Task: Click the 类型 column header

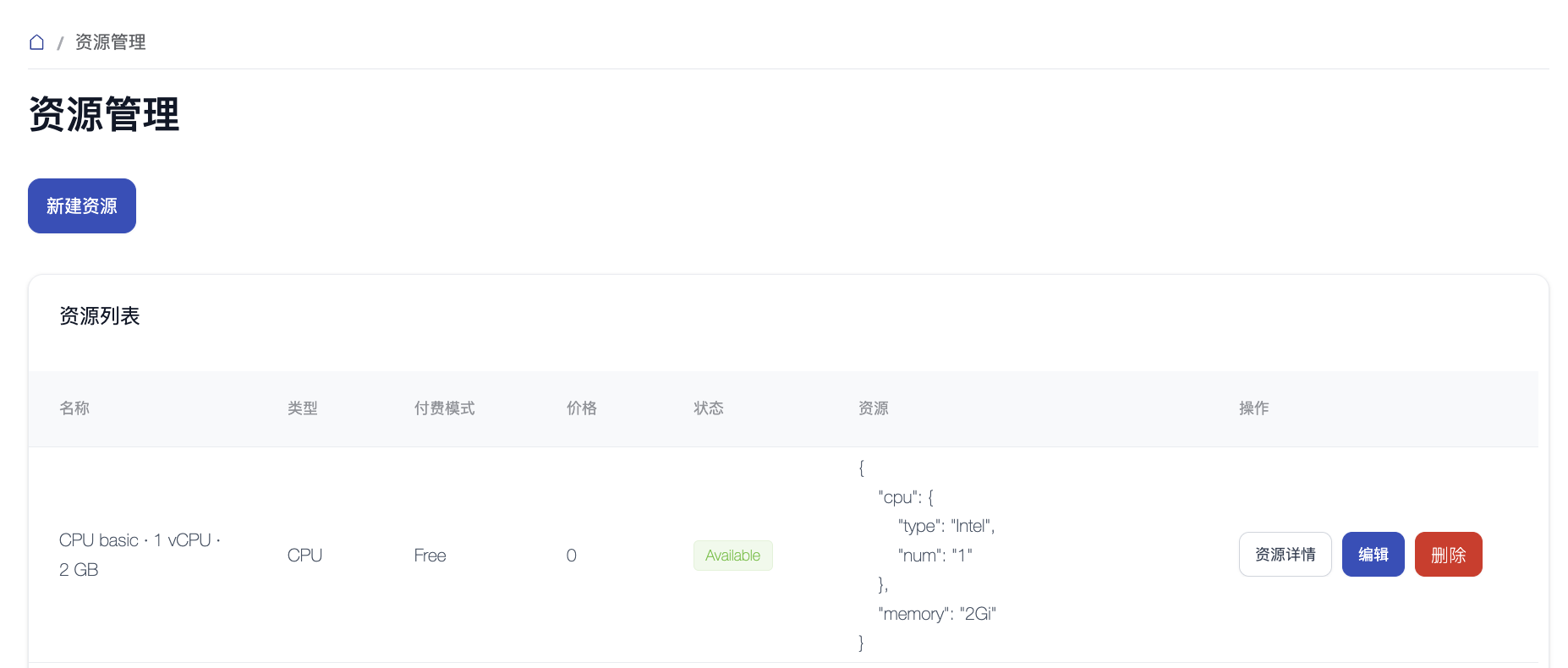Action: coord(302,408)
